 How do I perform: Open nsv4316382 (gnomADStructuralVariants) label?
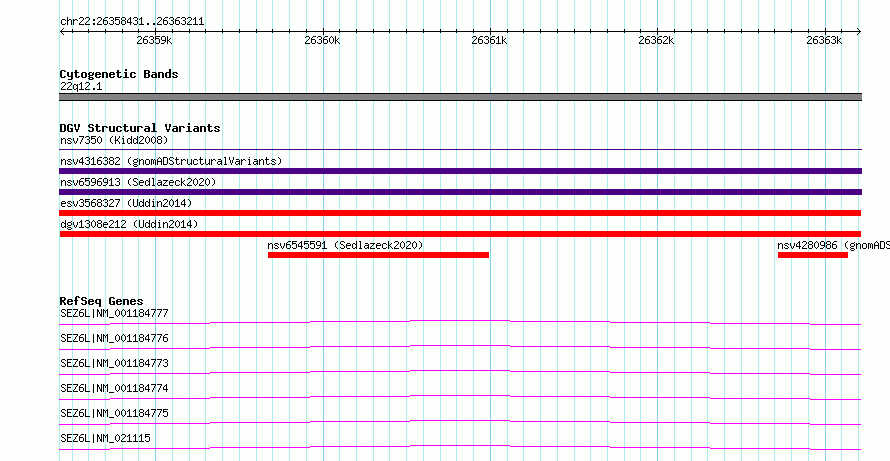coord(171,161)
